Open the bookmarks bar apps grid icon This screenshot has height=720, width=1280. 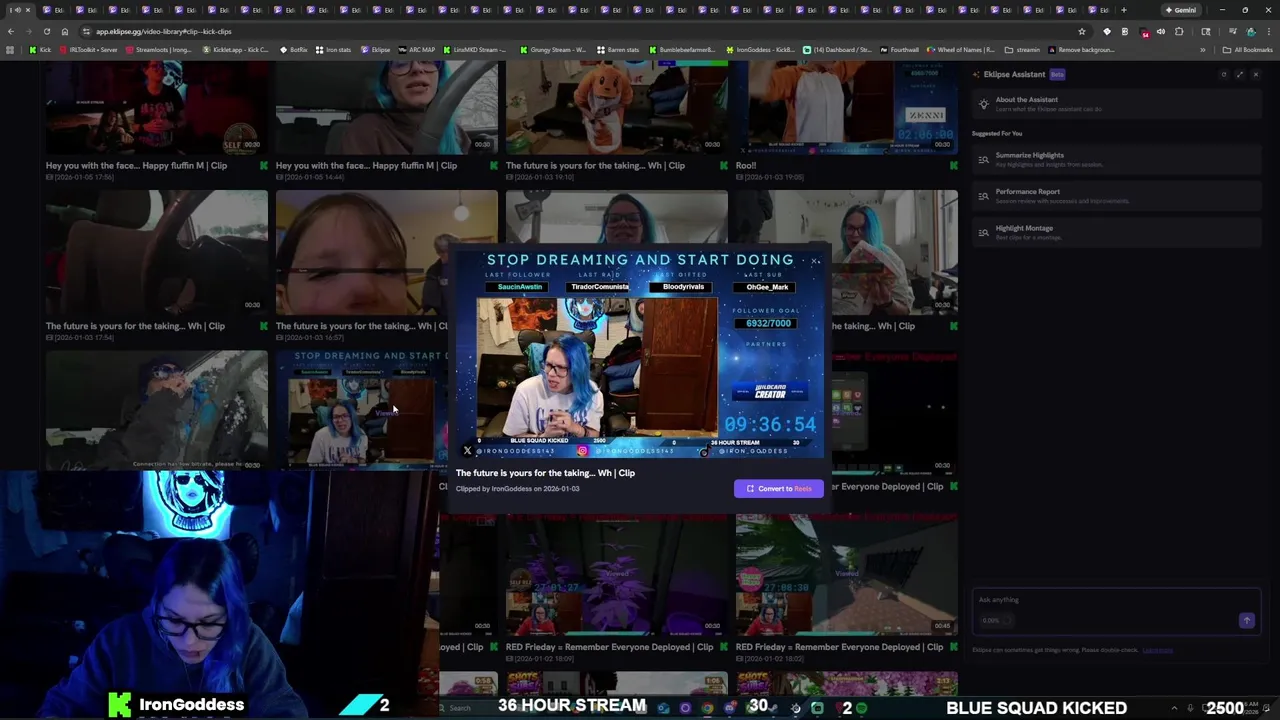coord(10,49)
